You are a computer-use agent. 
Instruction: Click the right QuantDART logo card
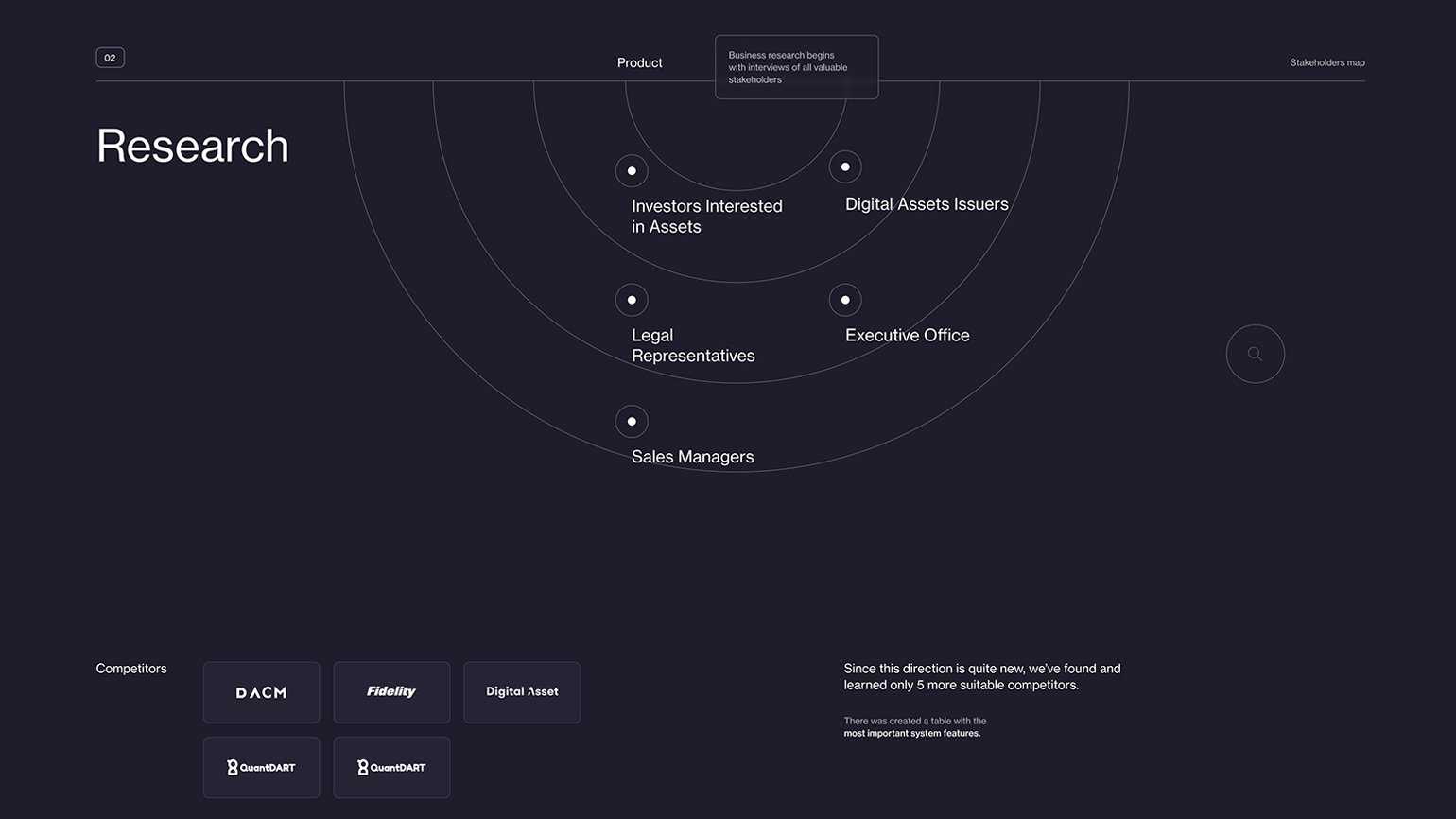pyautogui.click(x=391, y=767)
